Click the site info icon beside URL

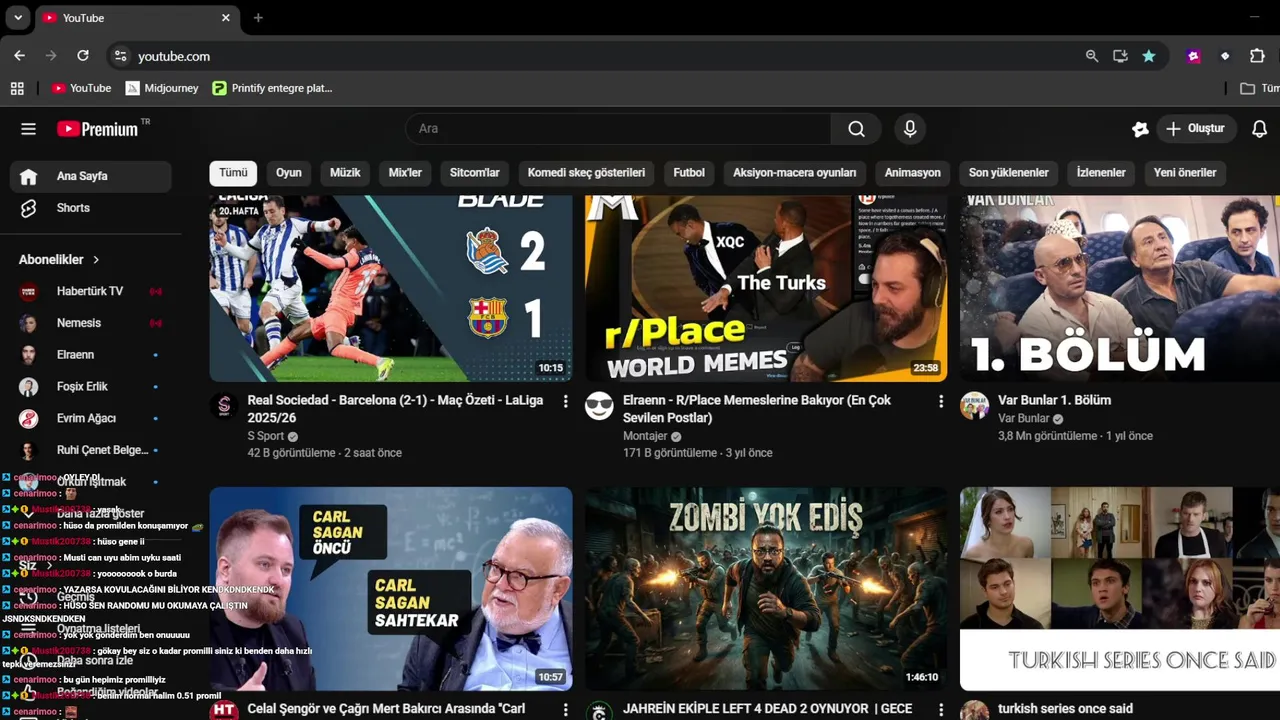[x=120, y=56]
